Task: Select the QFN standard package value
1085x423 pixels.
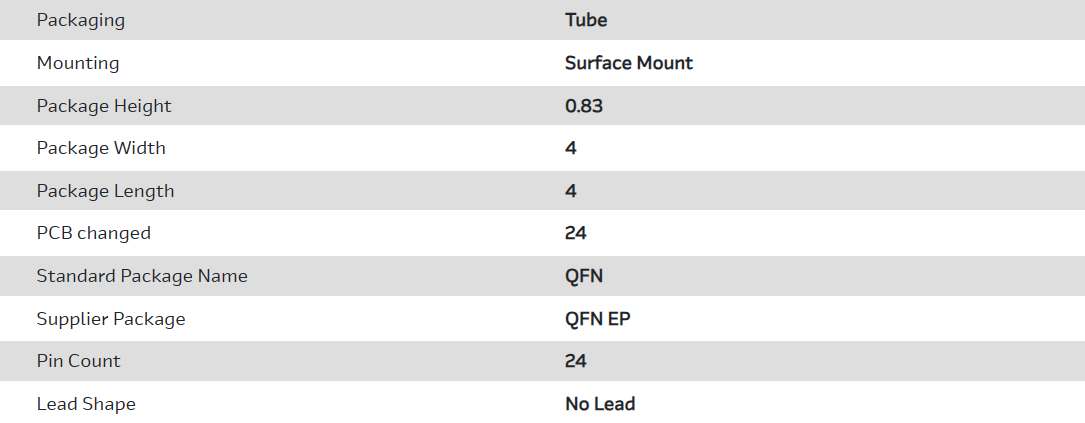Action: [x=584, y=276]
